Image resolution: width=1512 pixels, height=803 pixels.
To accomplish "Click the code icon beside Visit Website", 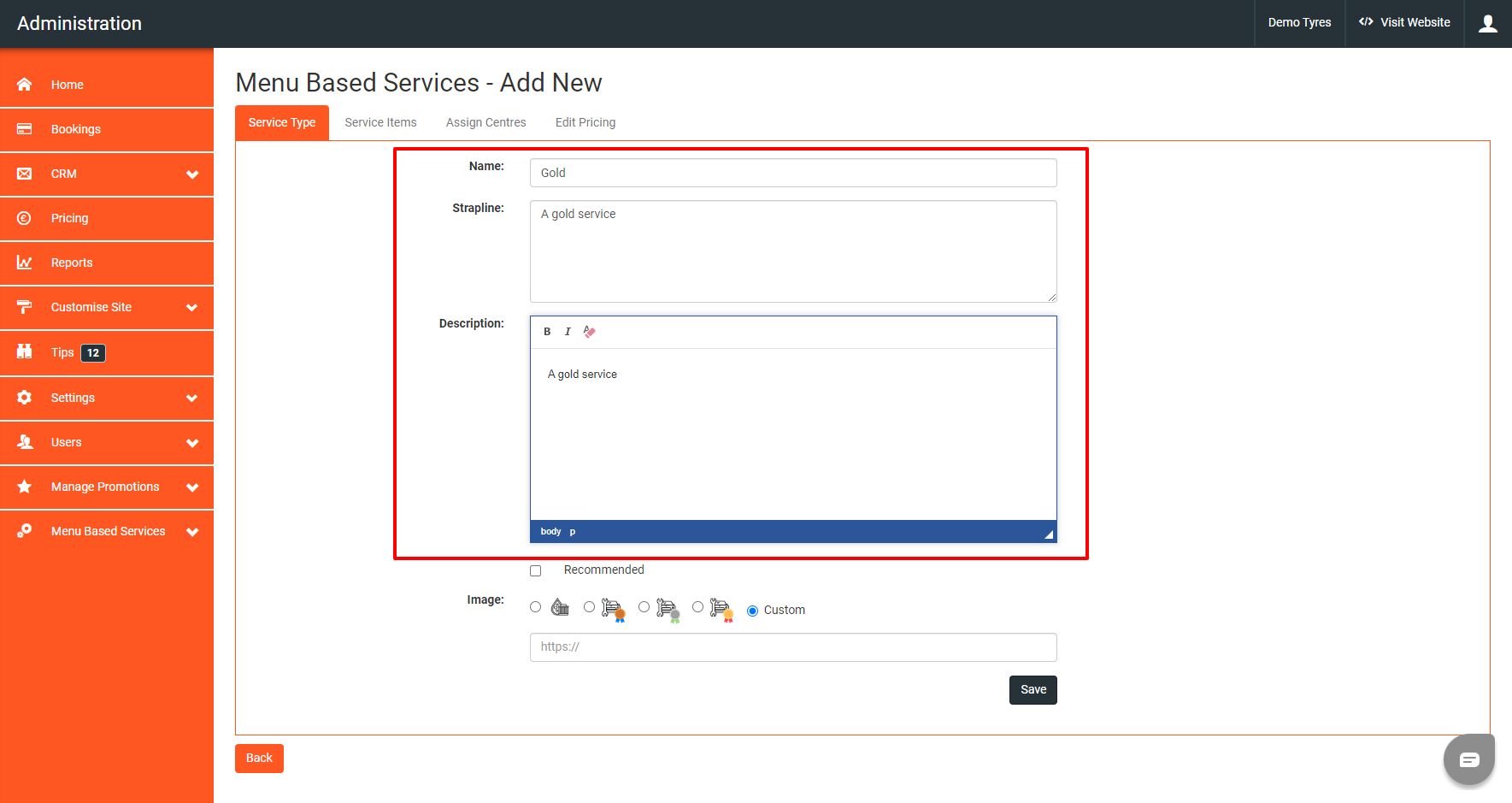I will [x=1365, y=22].
